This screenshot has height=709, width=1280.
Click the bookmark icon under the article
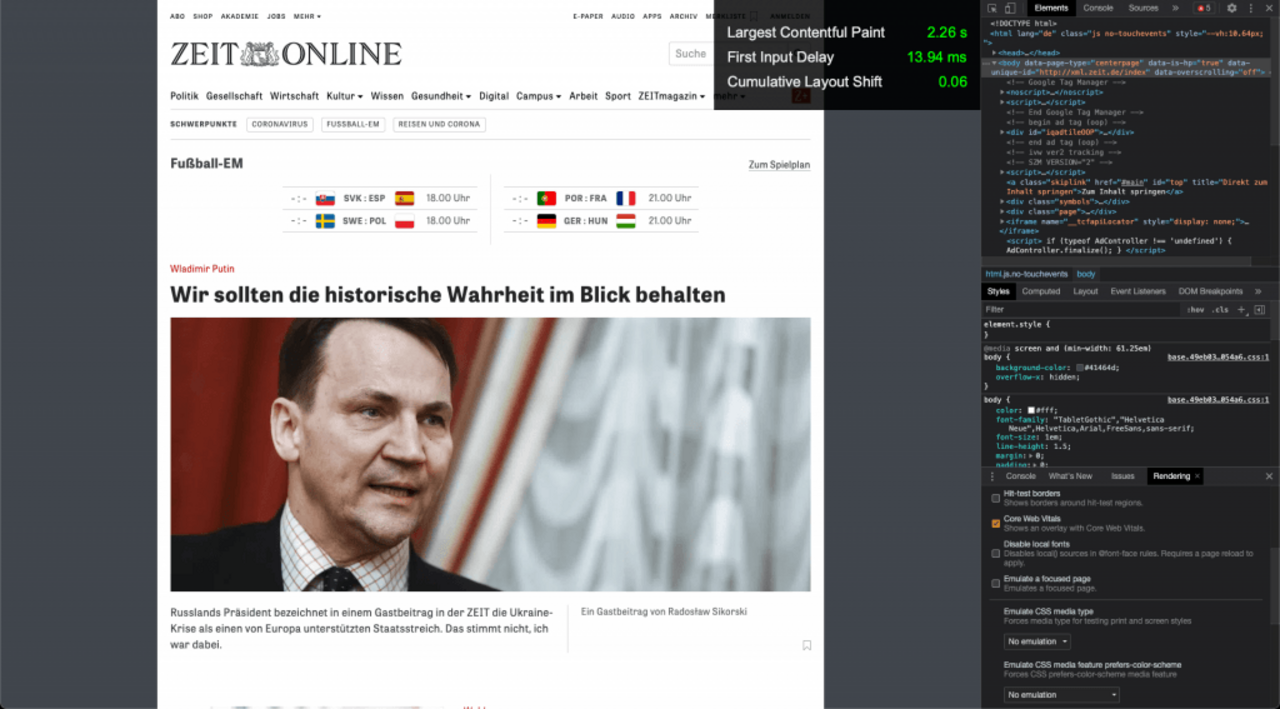807,645
